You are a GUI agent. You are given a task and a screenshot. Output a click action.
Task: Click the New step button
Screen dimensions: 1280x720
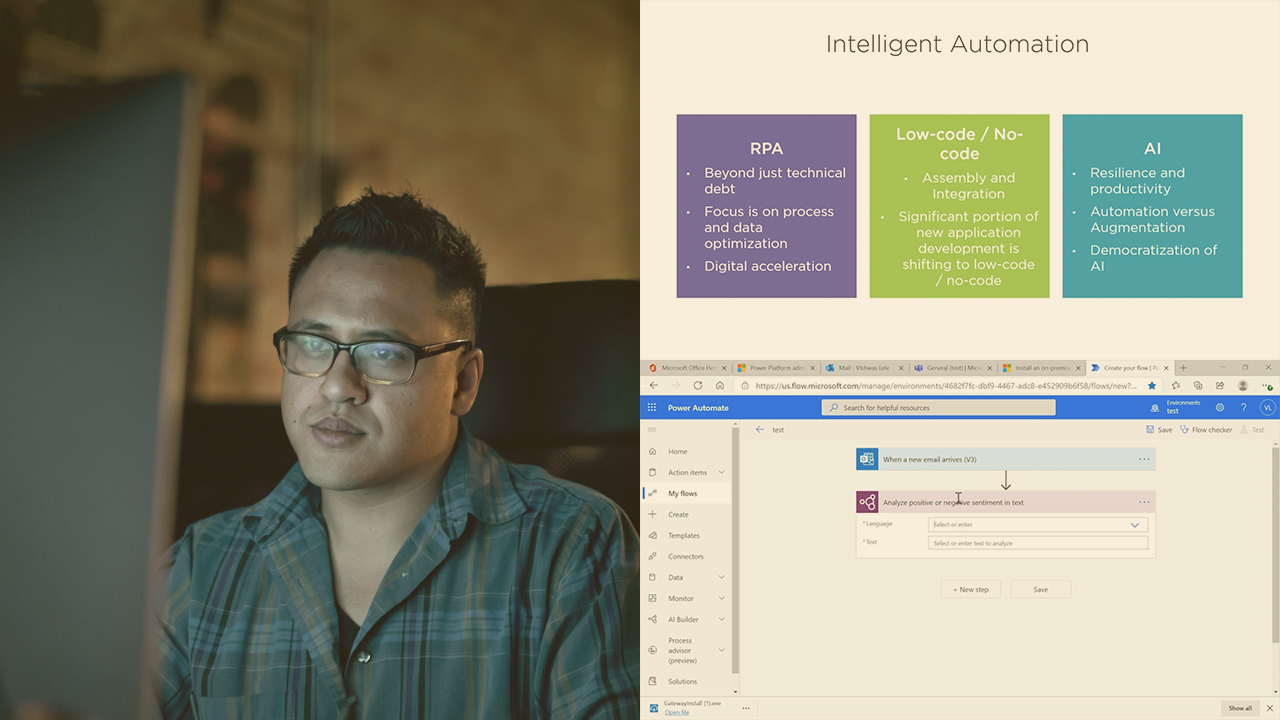tap(970, 589)
